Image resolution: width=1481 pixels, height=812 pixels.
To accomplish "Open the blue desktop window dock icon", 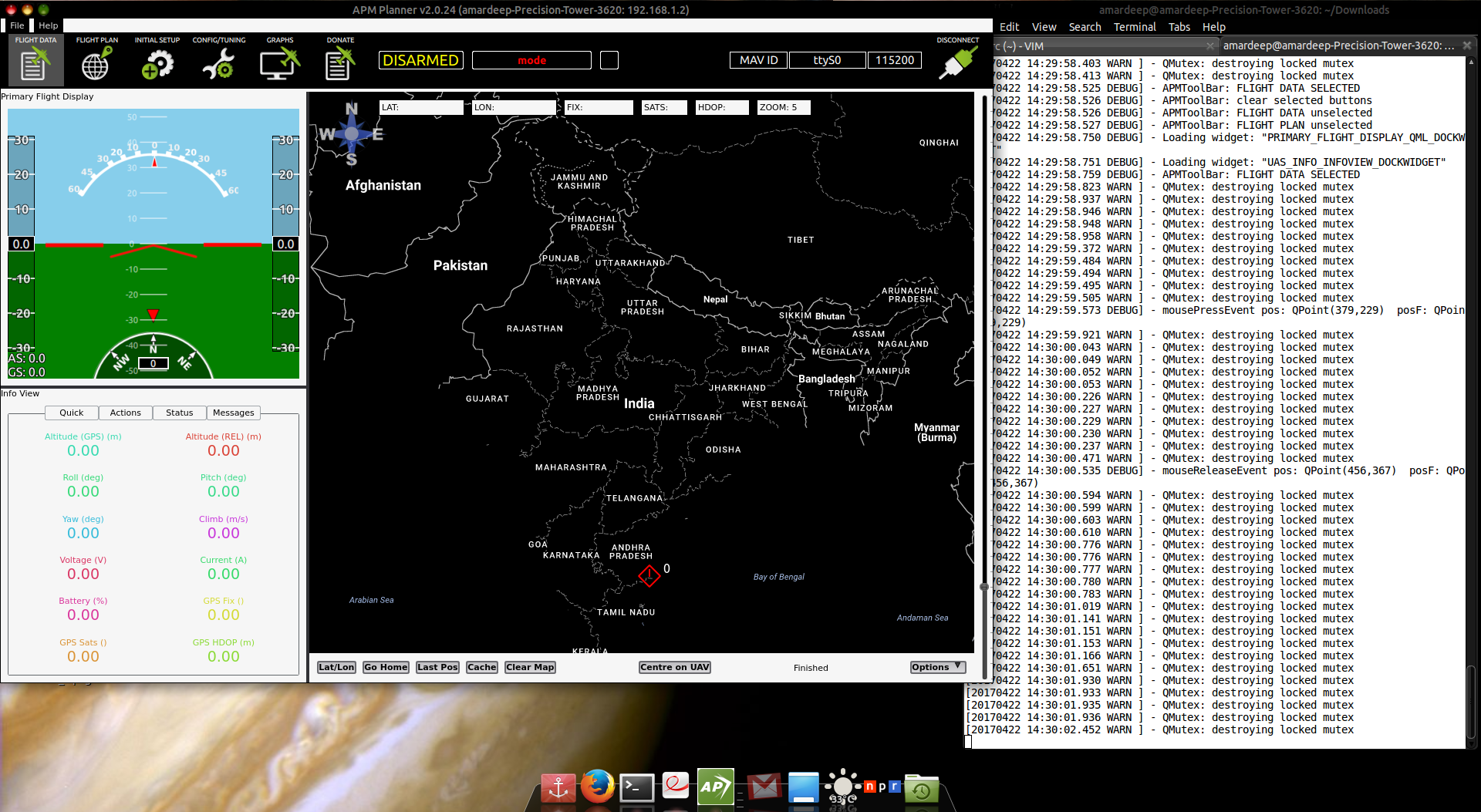I will [x=803, y=787].
